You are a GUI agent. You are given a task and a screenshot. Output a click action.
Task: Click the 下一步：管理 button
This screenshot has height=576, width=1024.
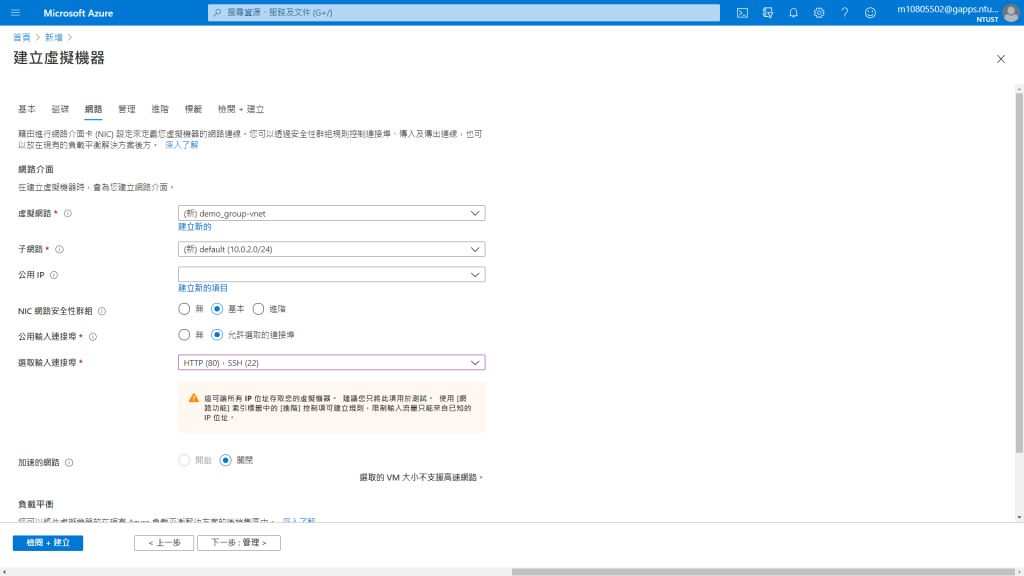tap(239, 543)
